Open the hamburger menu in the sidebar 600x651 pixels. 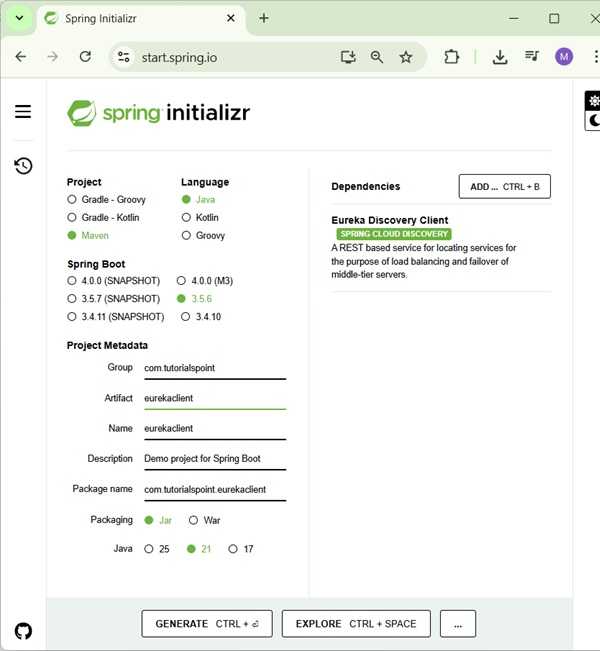pyautogui.click(x=23, y=111)
